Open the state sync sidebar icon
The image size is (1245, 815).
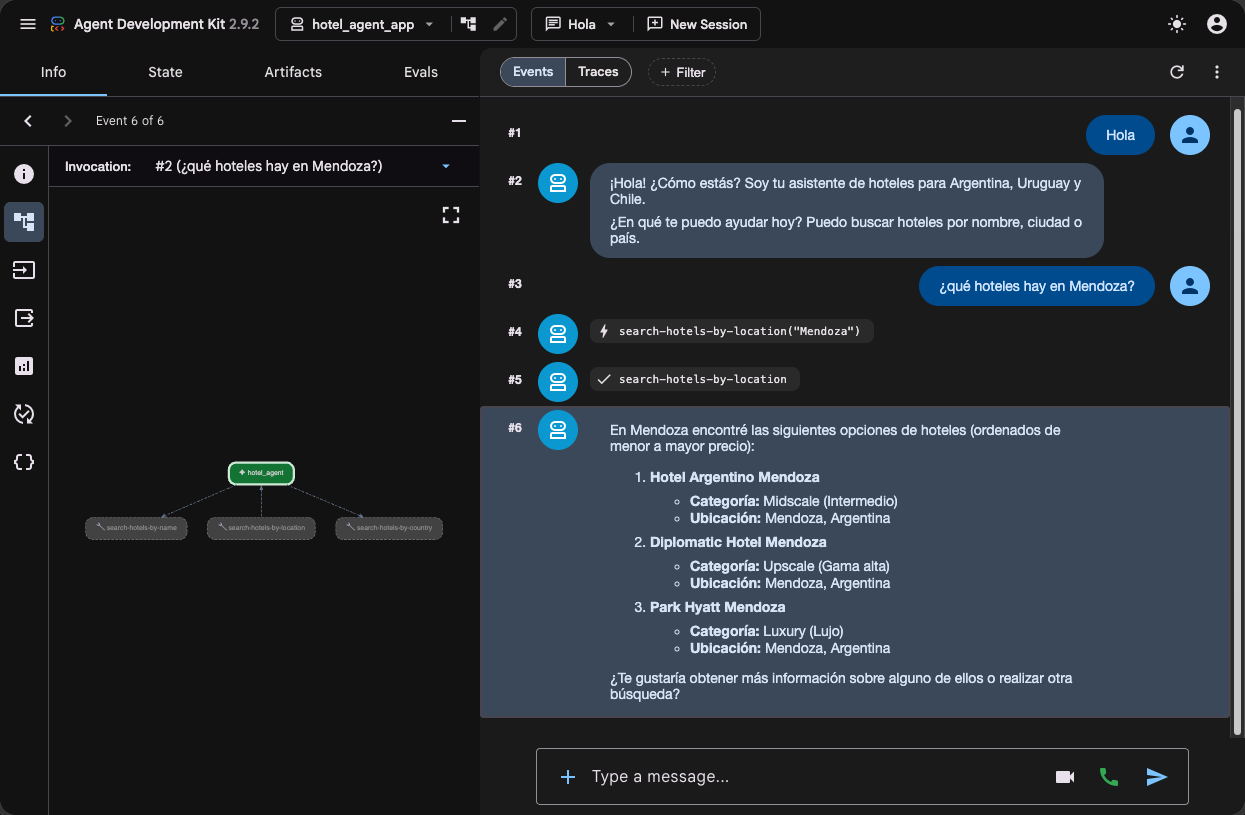click(x=24, y=414)
